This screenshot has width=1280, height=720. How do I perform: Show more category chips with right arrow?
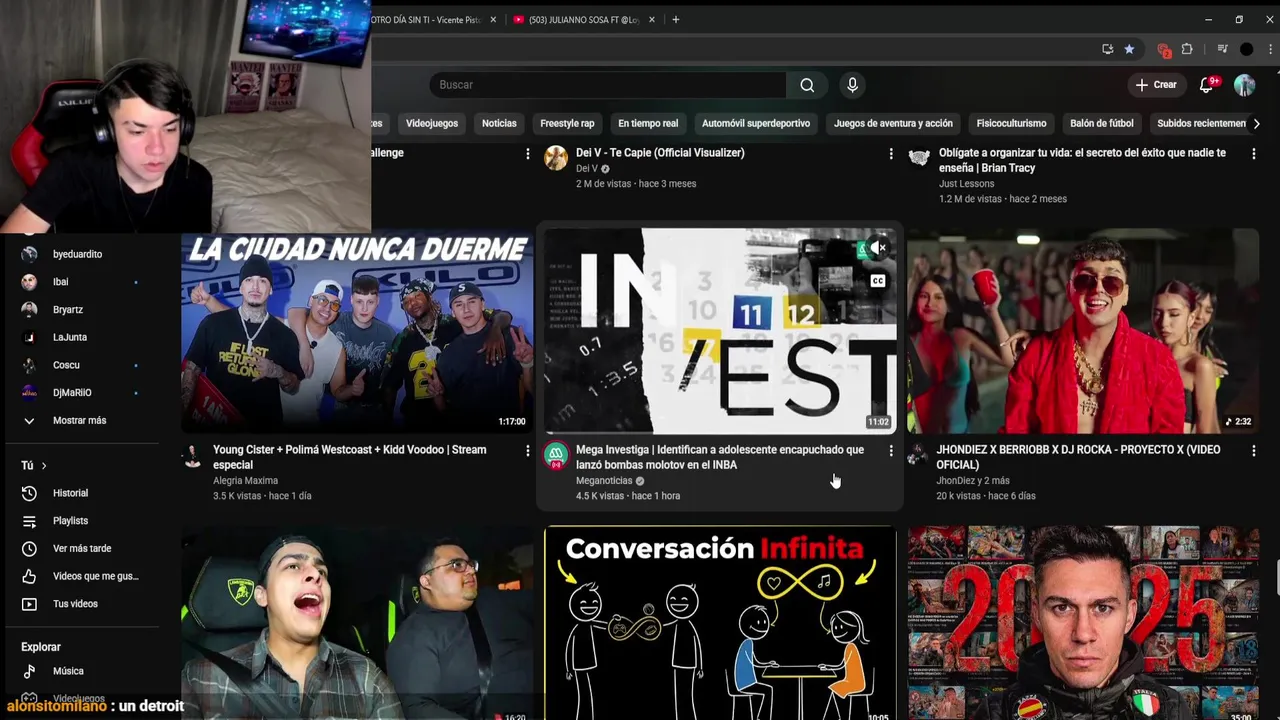1256,123
